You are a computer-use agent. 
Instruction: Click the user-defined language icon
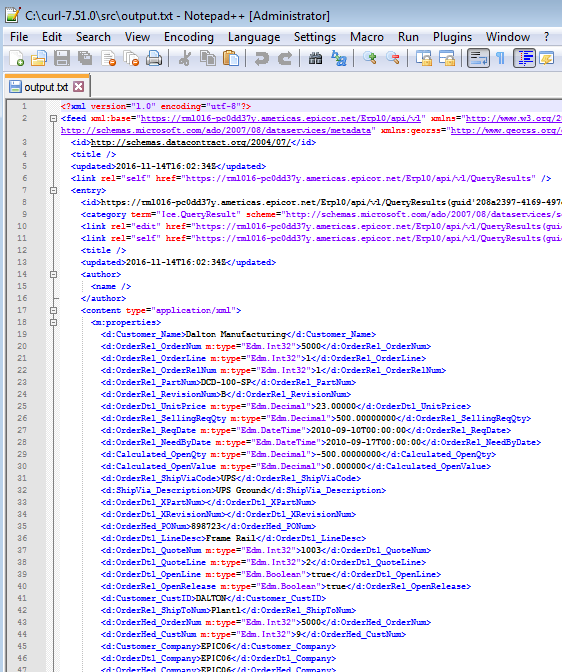click(x=547, y=58)
